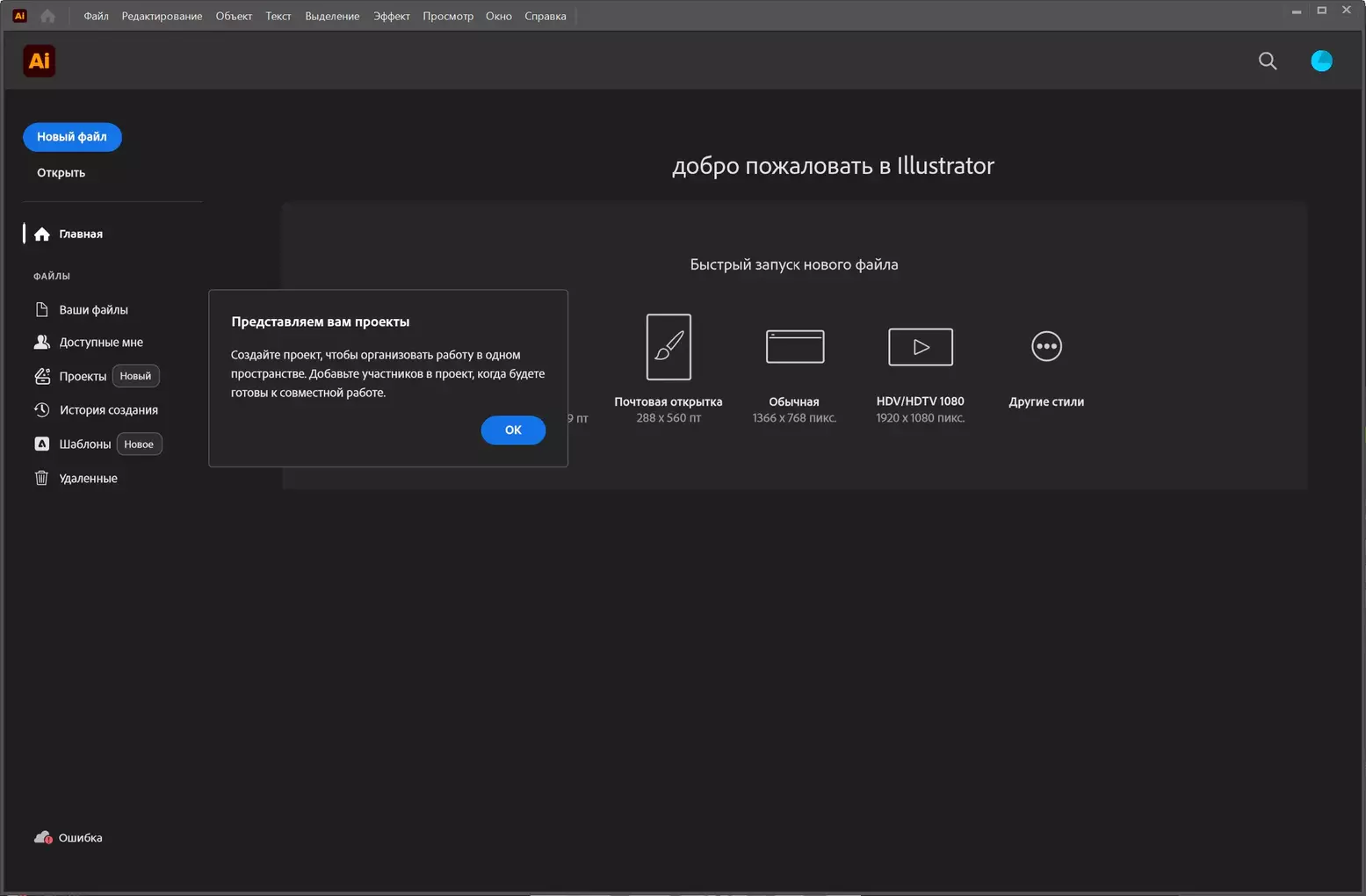
Task: Select the Common 1366 x 768 preset
Action: coord(794,347)
